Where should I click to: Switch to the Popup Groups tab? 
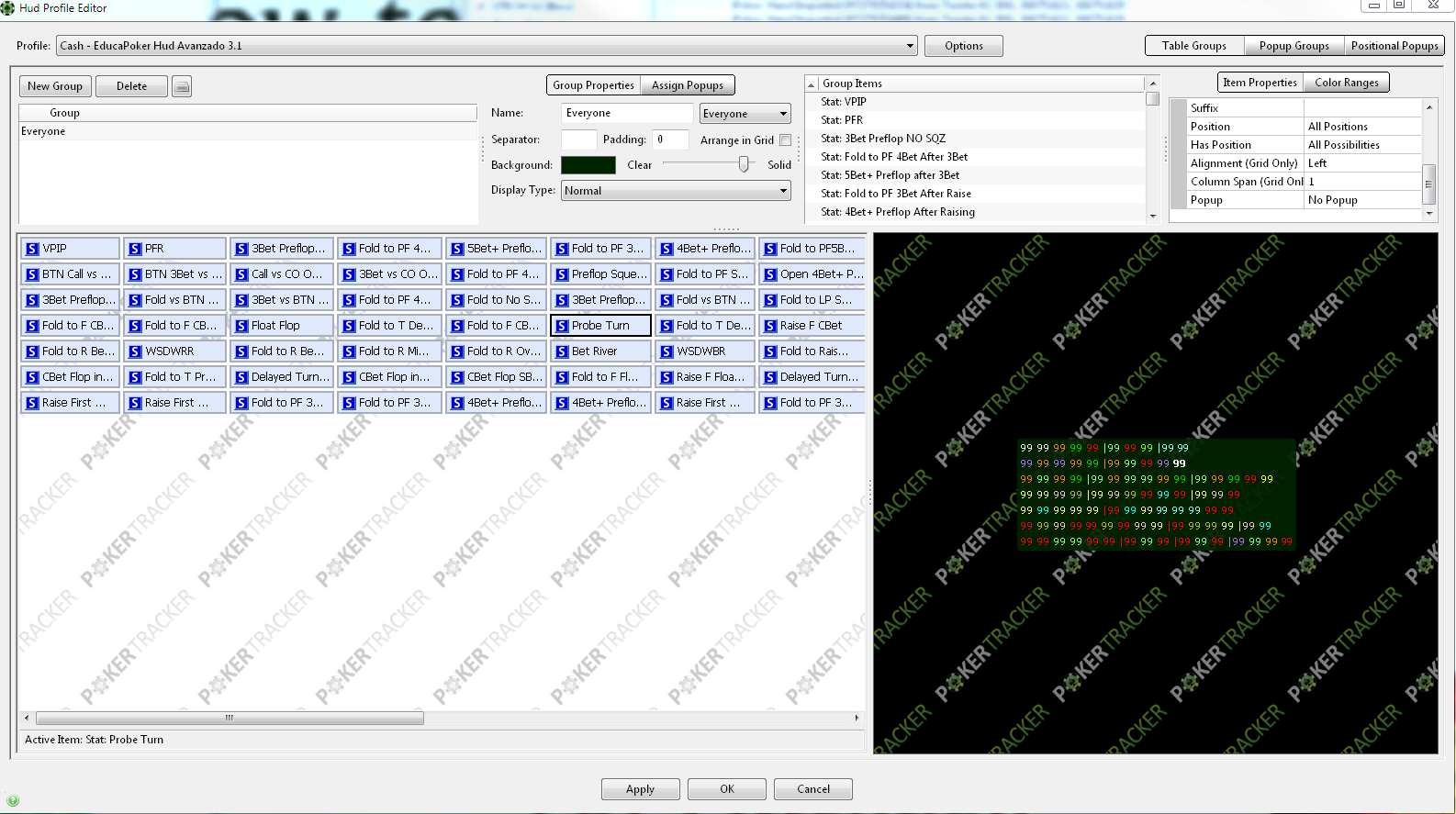click(1294, 46)
